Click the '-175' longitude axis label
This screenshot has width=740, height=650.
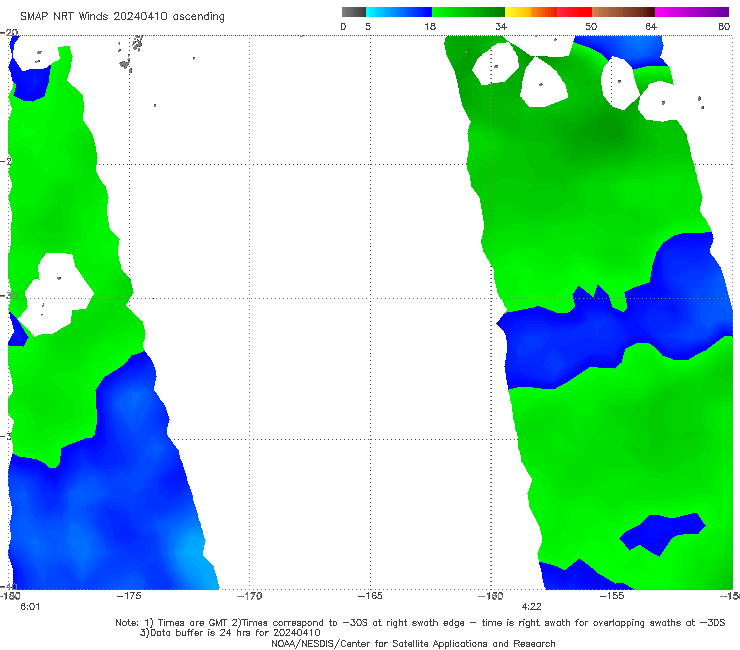click(129, 596)
